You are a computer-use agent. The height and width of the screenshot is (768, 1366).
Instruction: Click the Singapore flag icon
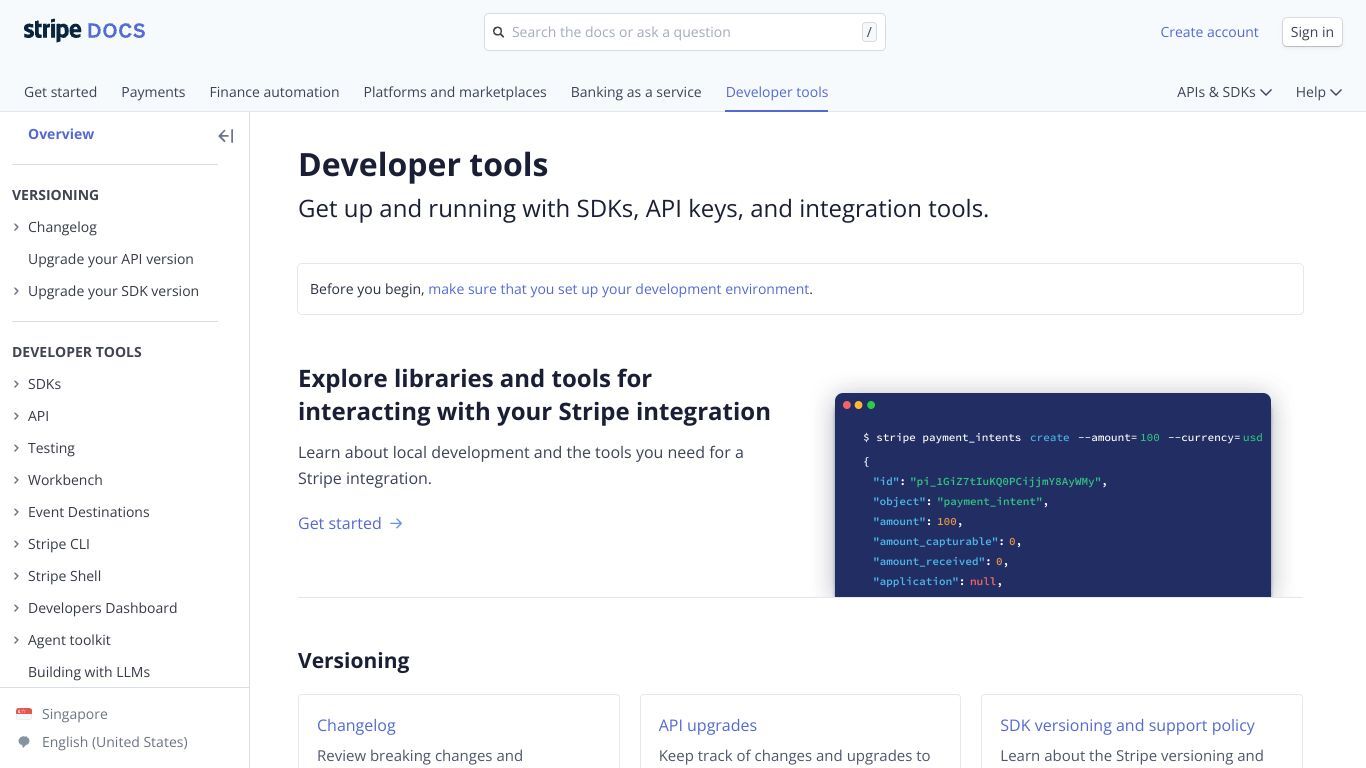tap(24, 714)
